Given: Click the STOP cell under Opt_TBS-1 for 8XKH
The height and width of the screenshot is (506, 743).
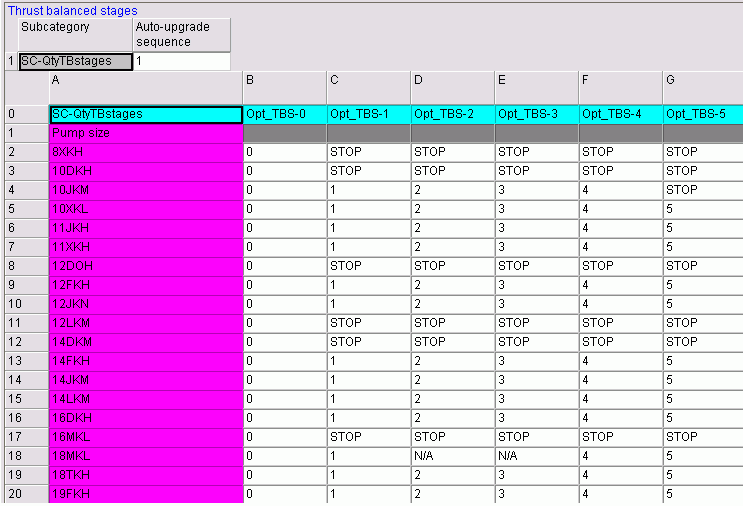Looking at the screenshot, I should (369, 153).
